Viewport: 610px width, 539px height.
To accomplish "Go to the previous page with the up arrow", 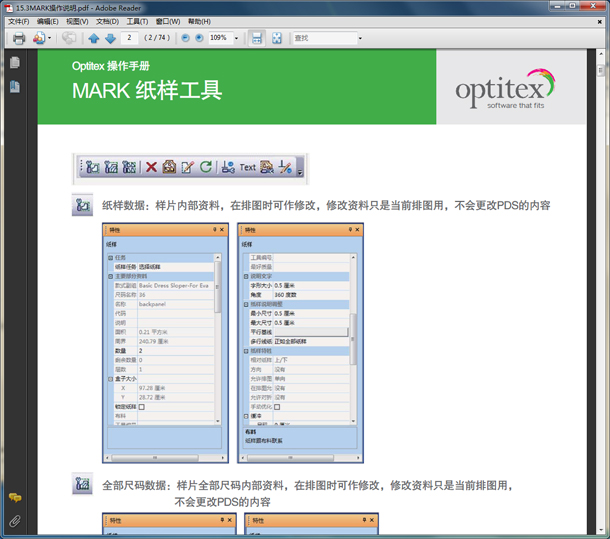I will (94, 38).
